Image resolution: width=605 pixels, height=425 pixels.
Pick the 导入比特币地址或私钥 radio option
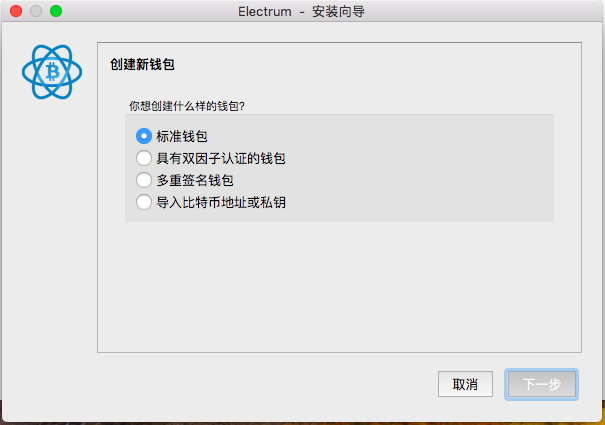(x=144, y=202)
